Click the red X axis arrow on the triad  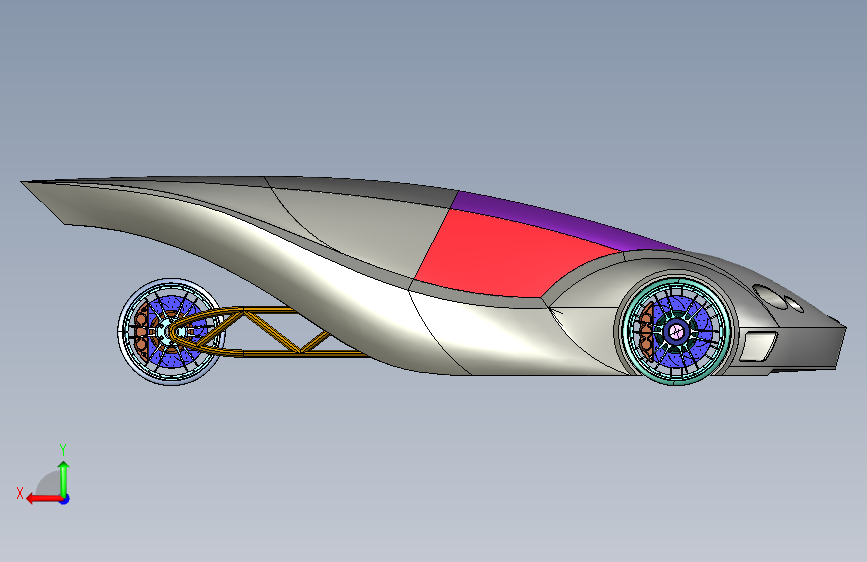(x=43, y=499)
